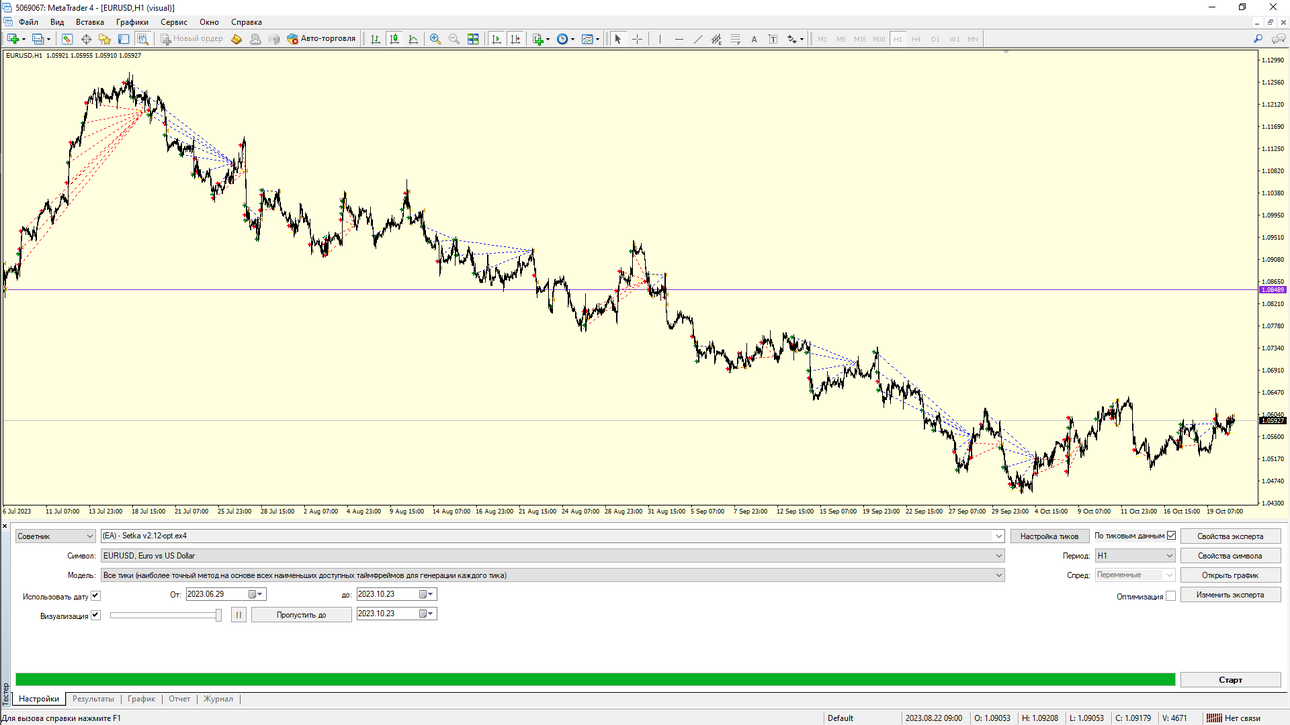Open the 'Советник' type dropdown
The width and height of the screenshot is (1290, 725).
click(55, 536)
